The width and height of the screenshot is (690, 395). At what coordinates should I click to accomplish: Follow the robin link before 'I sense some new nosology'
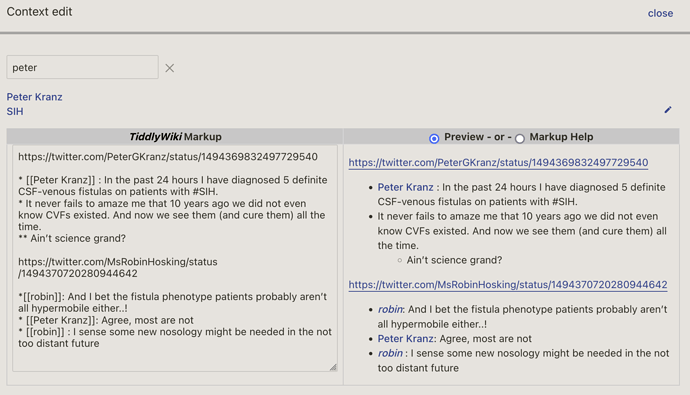coord(390,353)
